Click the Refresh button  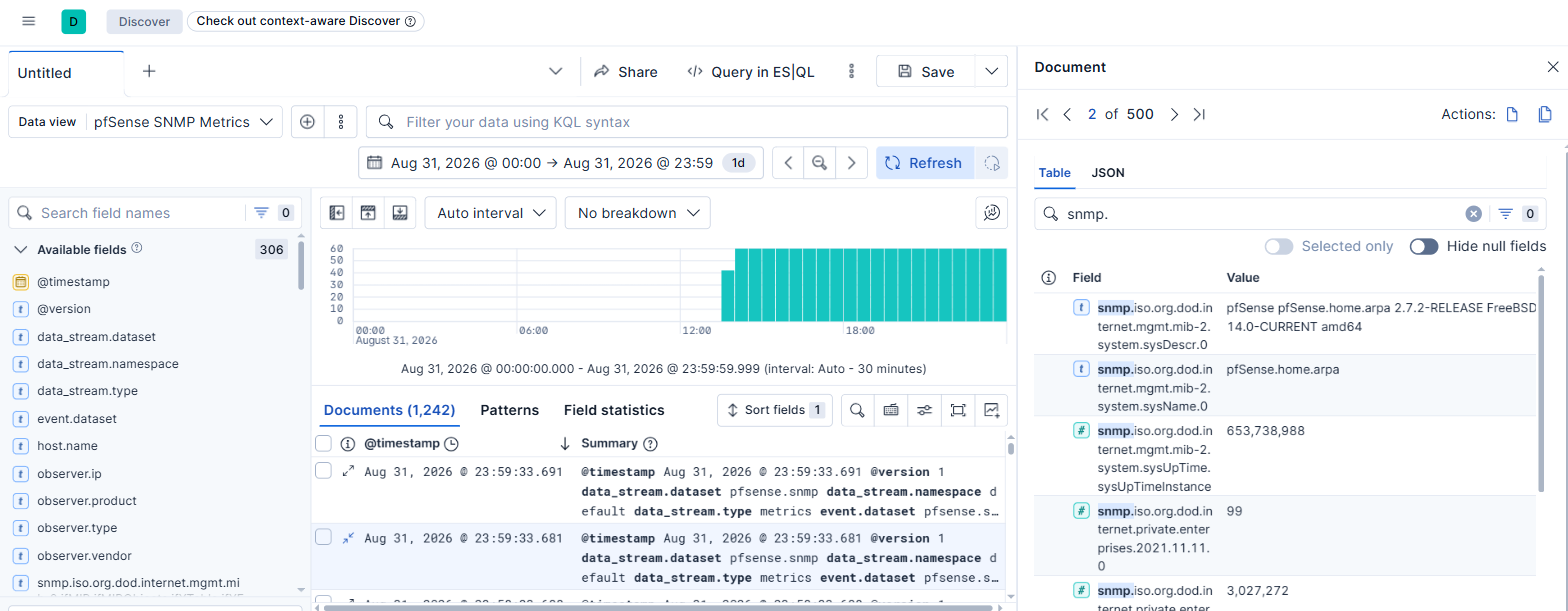tap(925, 163)
